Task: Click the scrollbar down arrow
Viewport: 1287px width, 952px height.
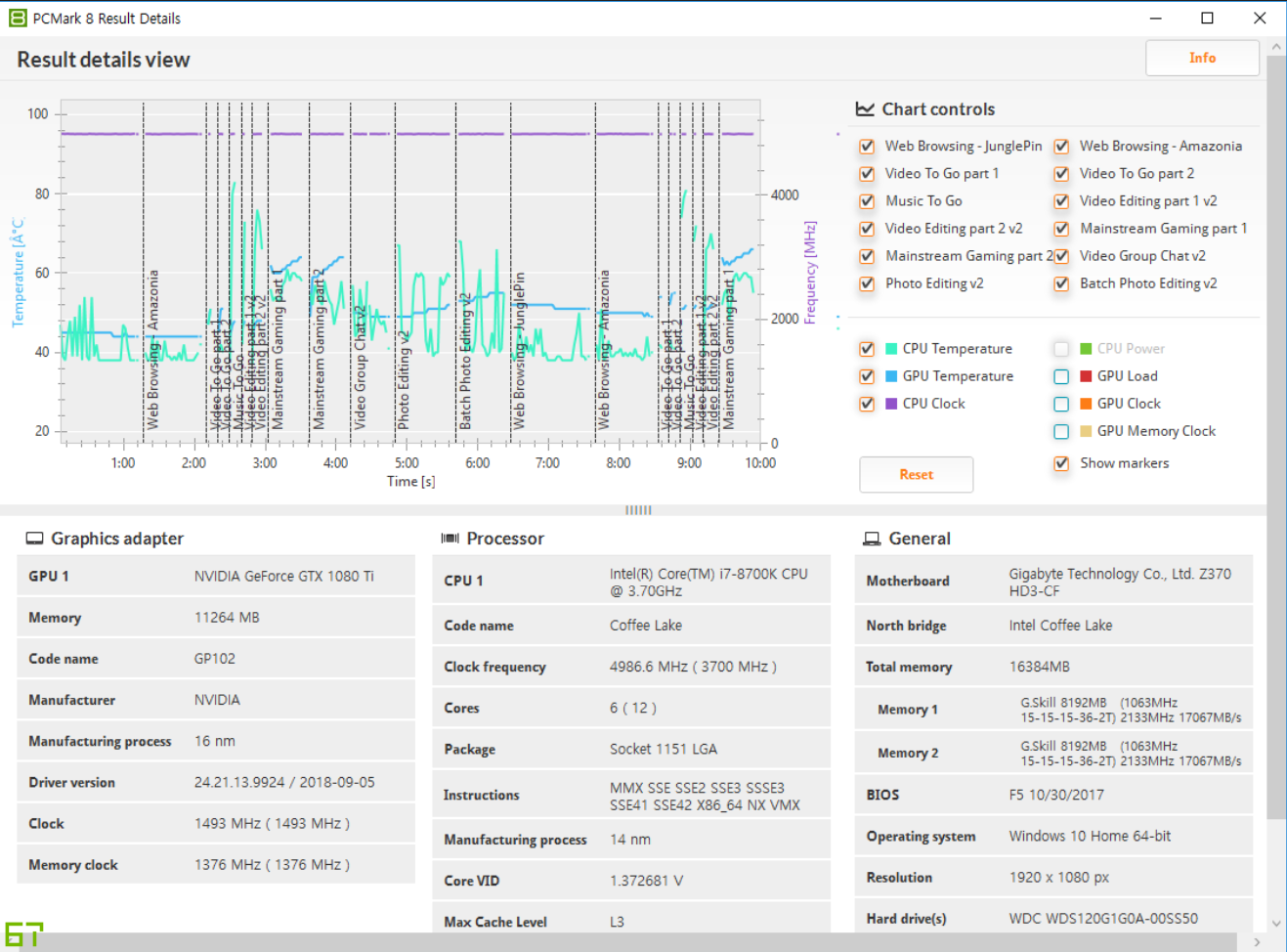Action: (x=1276, y=923)
